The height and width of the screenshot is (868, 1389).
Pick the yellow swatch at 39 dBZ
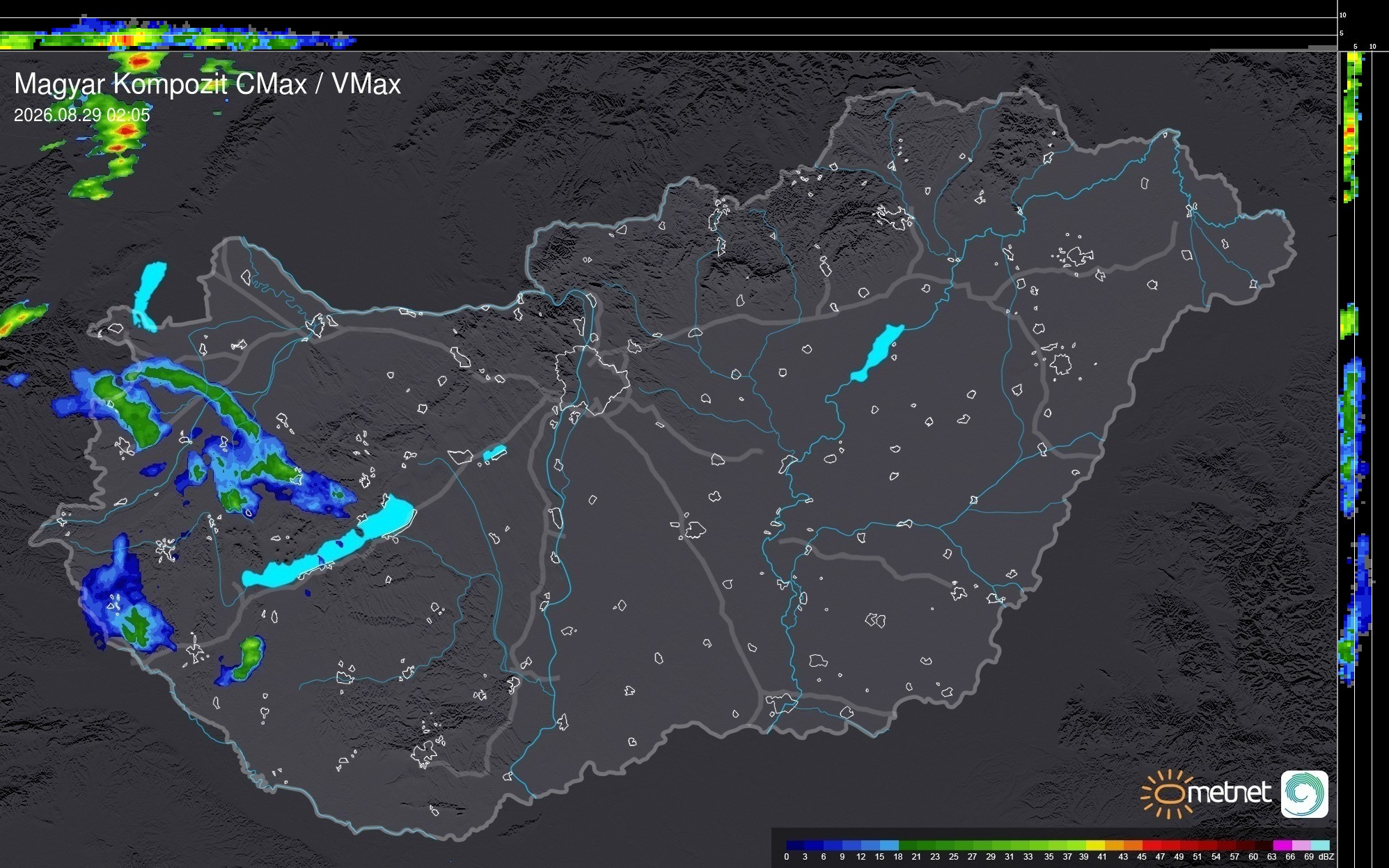click(1094, 845)
